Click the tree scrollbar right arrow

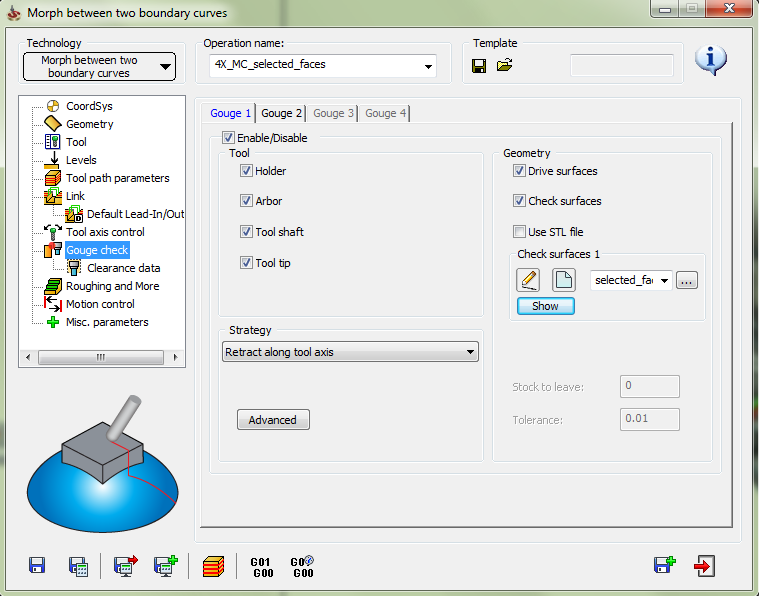[175, 357]
